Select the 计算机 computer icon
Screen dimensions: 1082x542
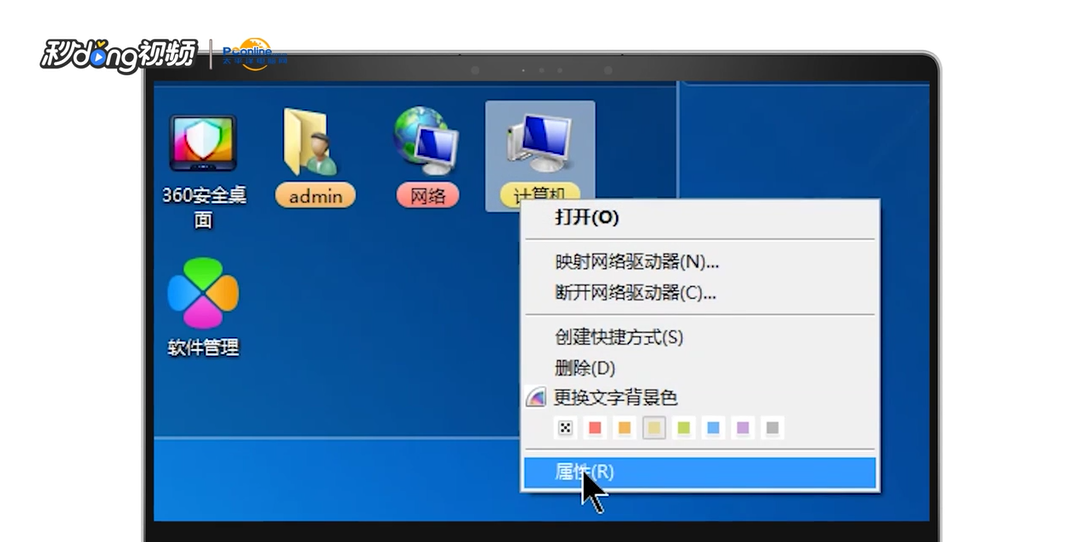pos(540,144)
